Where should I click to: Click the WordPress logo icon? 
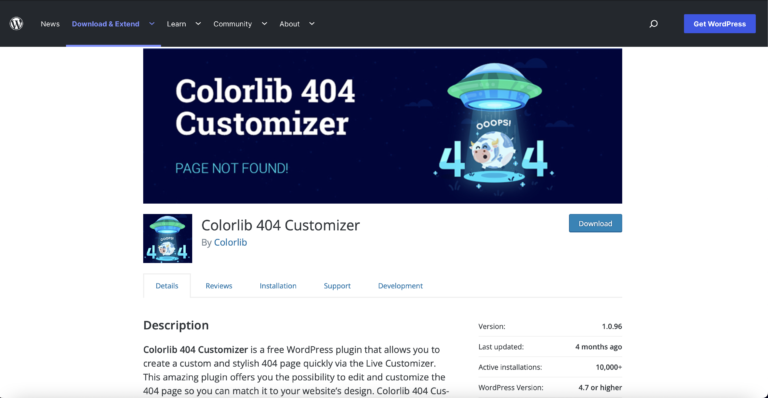pos(17,23)
